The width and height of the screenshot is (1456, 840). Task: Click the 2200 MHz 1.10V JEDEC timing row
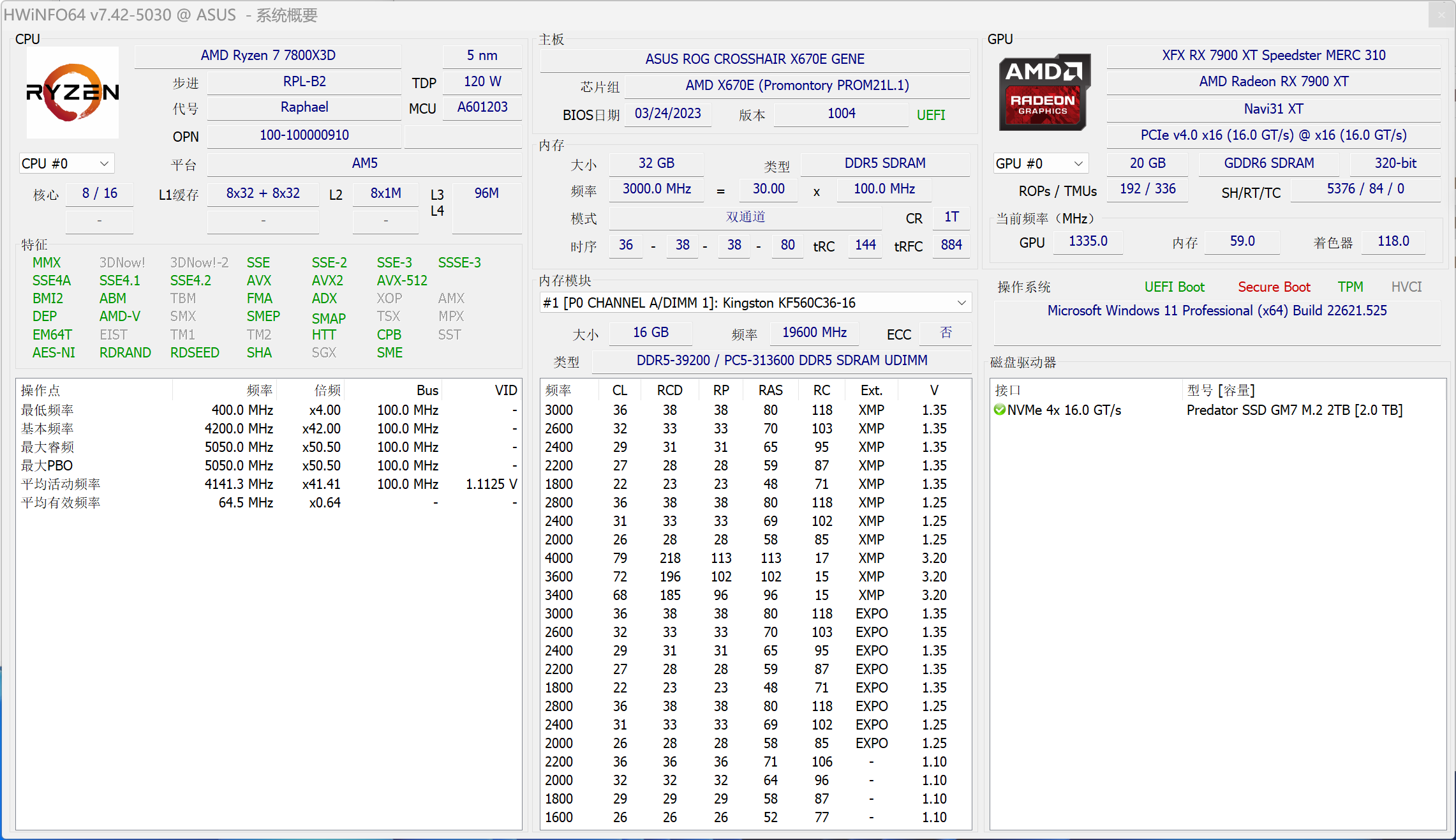pyautogui.click(x=755, y=762)
